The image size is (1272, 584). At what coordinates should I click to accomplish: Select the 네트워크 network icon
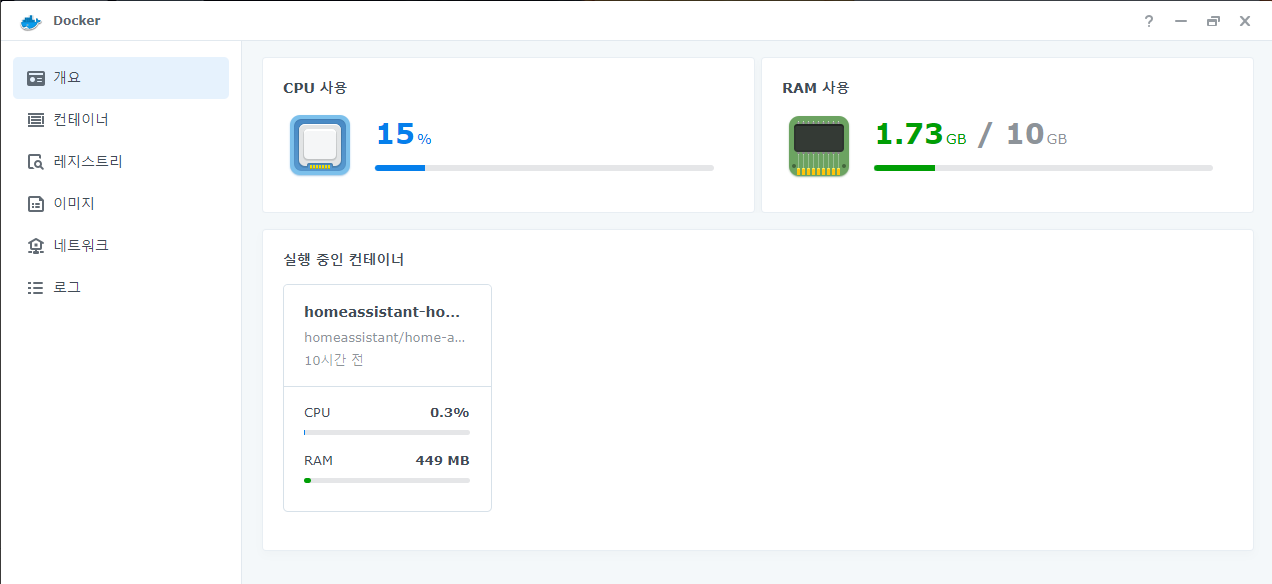click(x=36, y=246)
